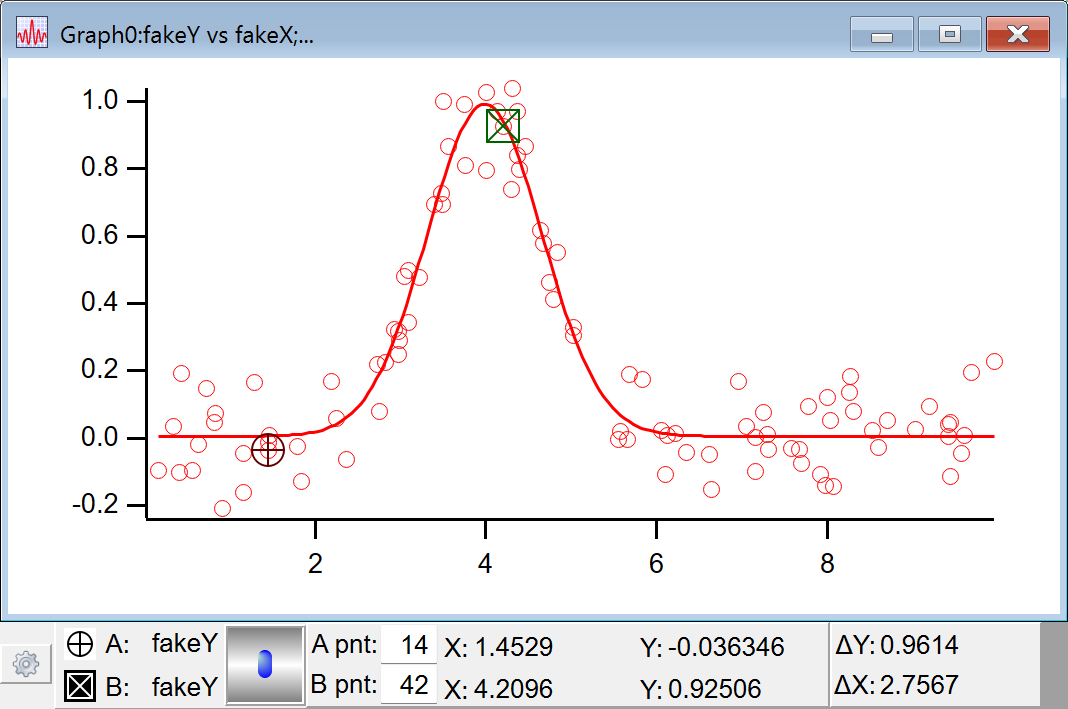Click the Igor graph icon in title bar
The height and width of the screenshot is (709, 1068).
[x=32, y=35]
